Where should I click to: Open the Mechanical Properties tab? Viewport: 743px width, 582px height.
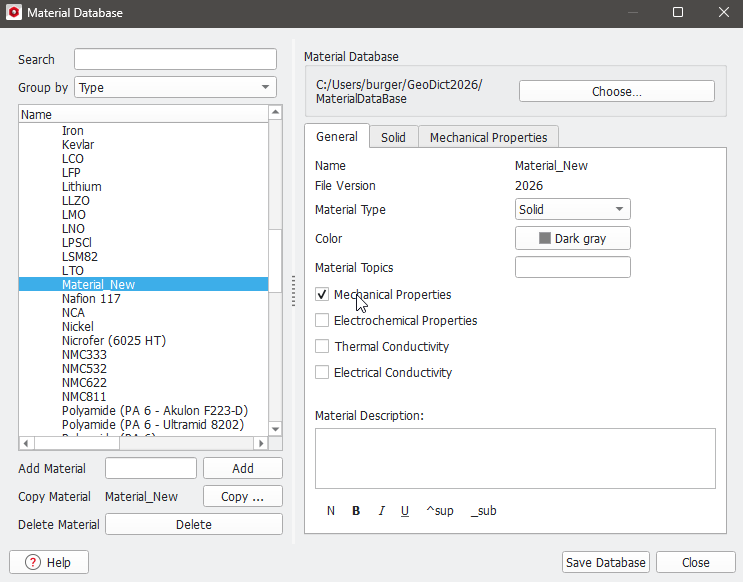[x=489, y=137]
